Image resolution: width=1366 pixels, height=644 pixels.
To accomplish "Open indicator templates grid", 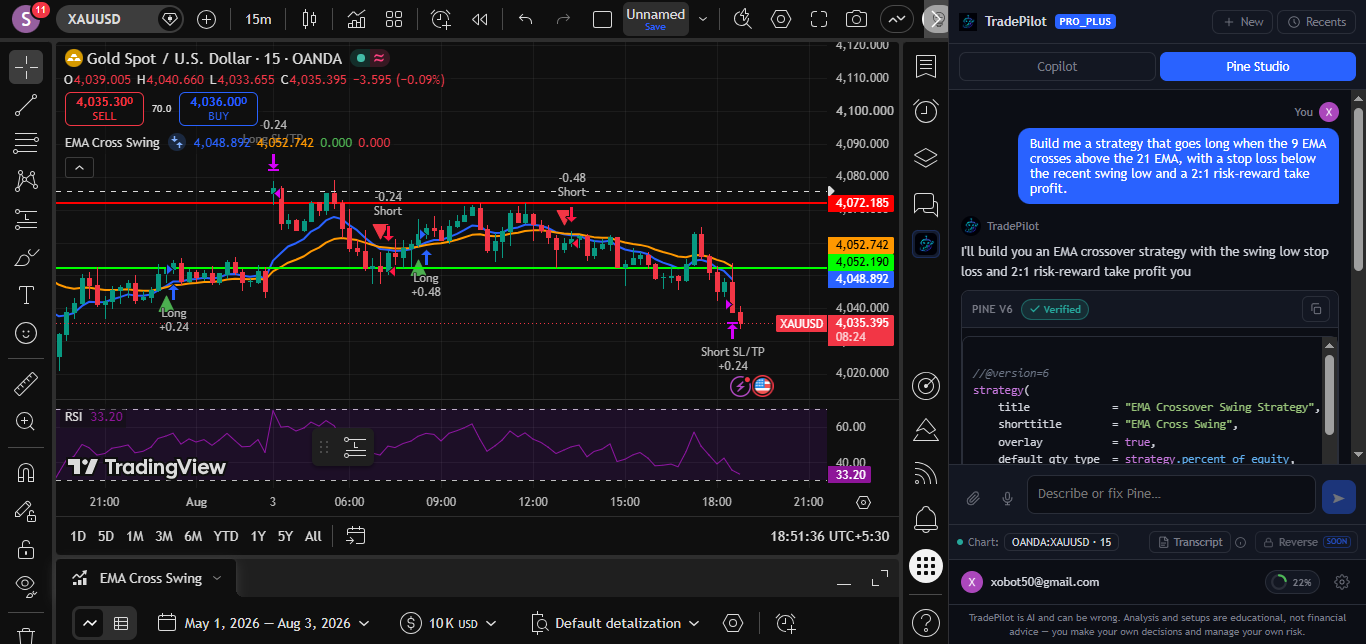I will (394, 19).
